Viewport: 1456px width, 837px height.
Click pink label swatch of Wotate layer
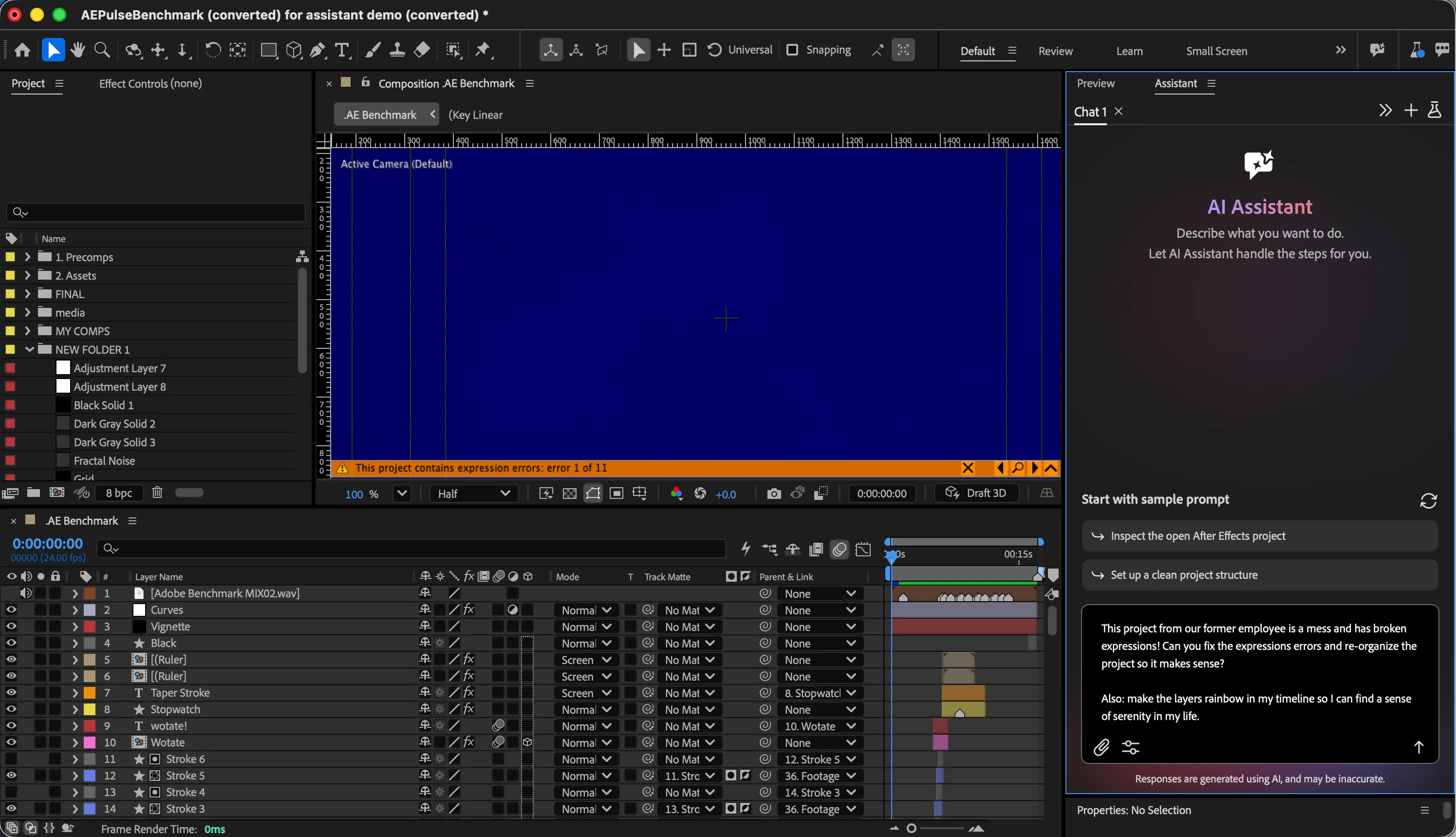(x=90, y=742)
